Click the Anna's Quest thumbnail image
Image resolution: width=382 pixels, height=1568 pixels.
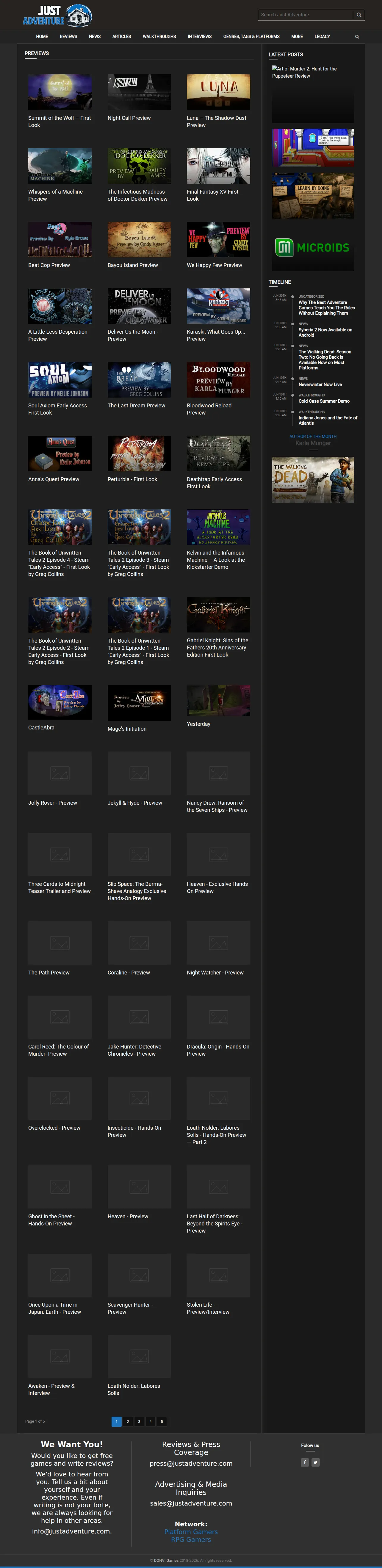tap(60, 453)
